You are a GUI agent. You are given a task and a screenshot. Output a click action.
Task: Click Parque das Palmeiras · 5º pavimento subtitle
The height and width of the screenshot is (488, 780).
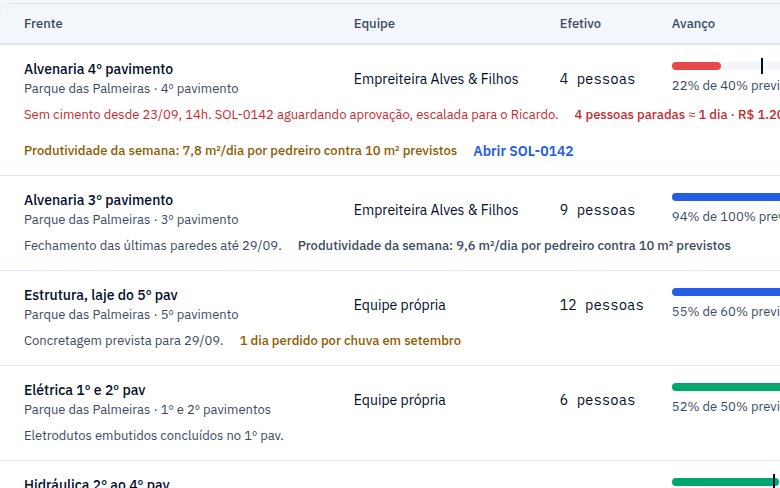click(131, 314)
